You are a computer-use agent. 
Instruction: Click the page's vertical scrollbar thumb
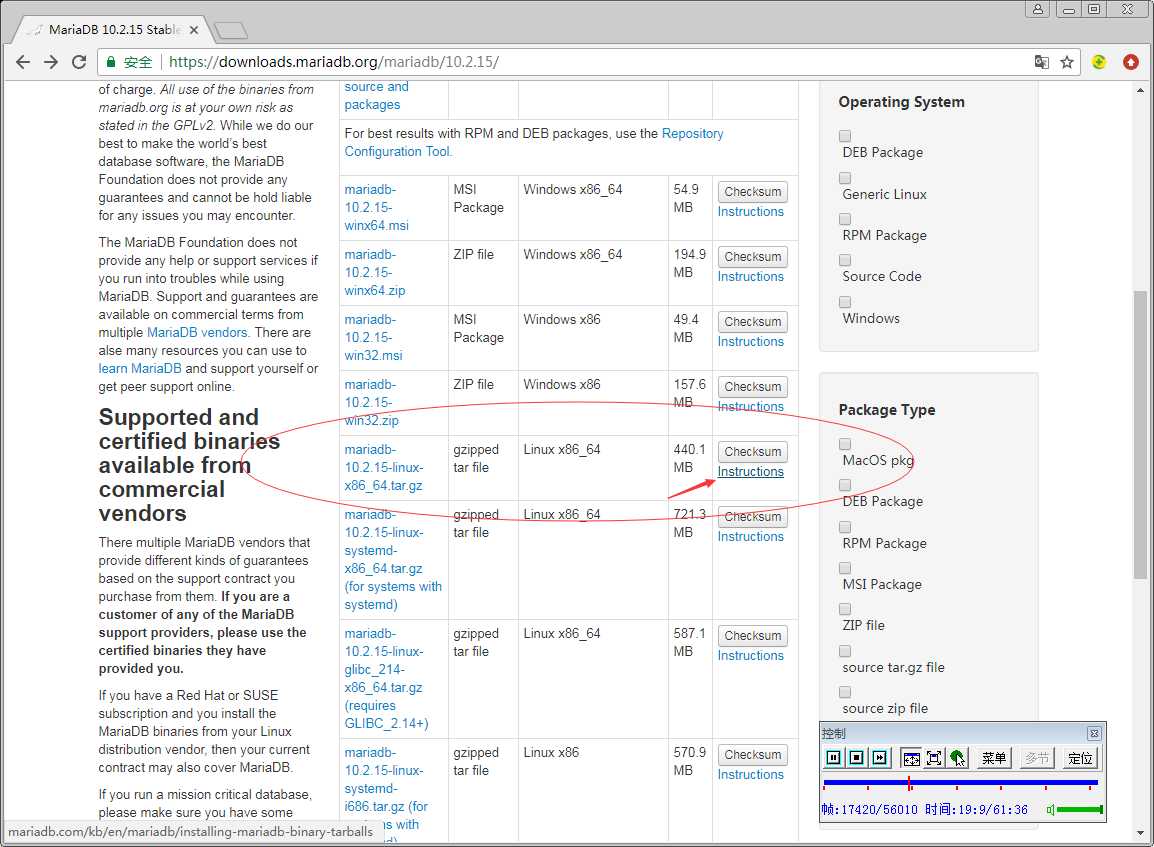[x=1140, y=434]
